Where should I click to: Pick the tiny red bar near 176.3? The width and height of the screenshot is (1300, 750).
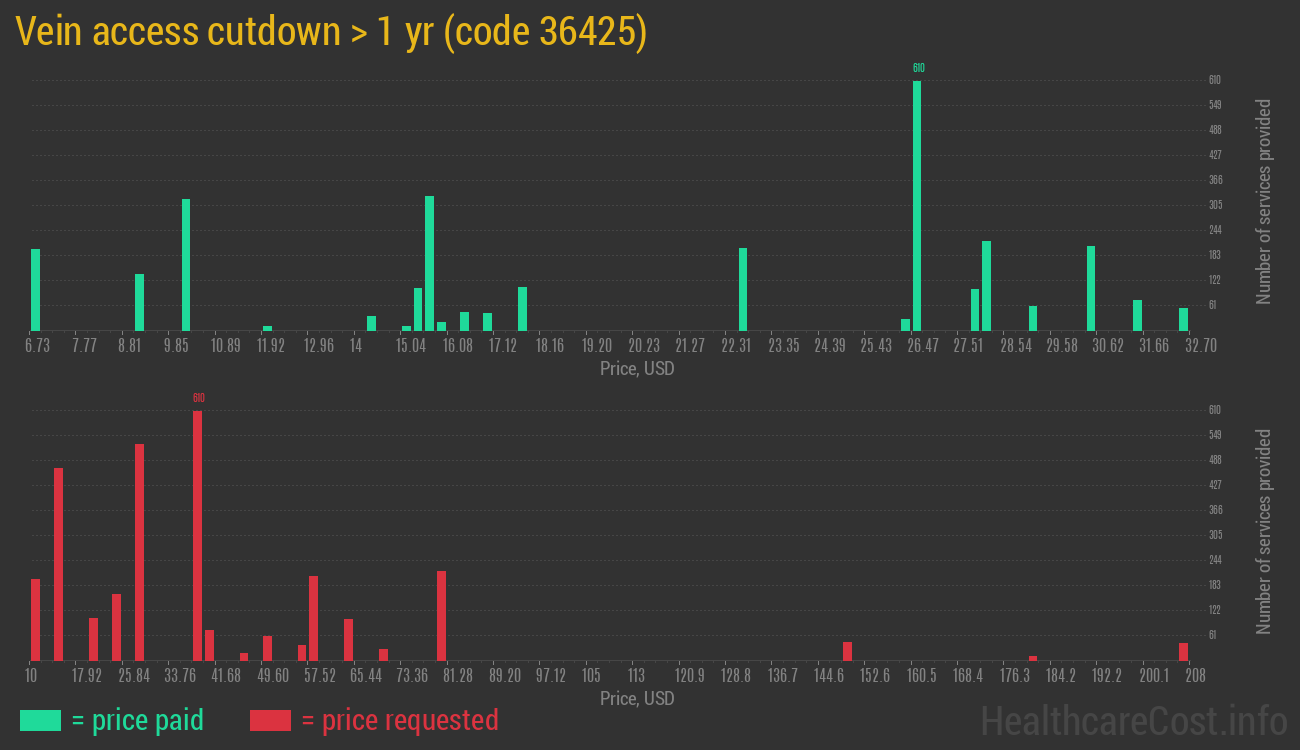[x=1033, y=658]
